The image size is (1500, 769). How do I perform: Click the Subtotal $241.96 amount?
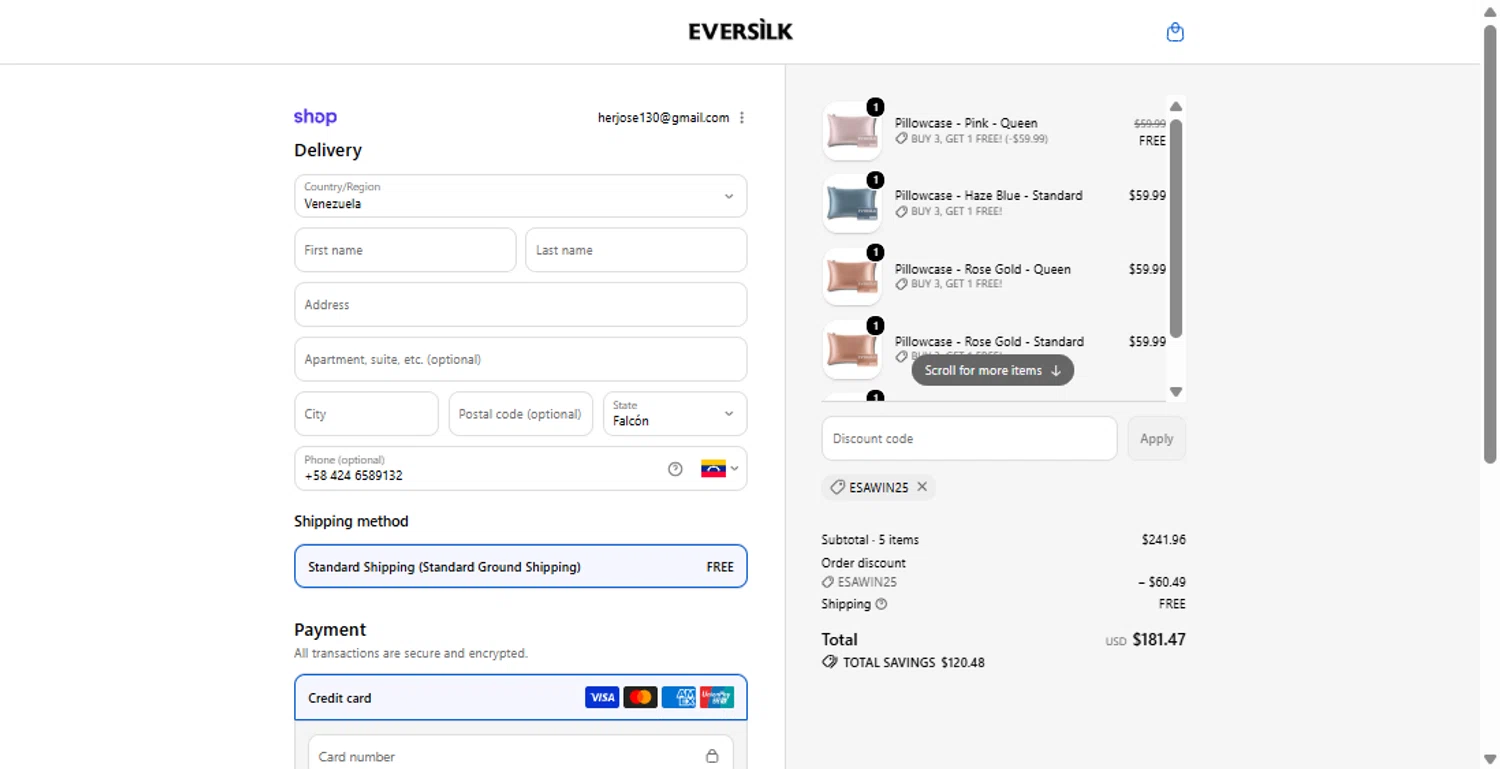(1164, 540)
